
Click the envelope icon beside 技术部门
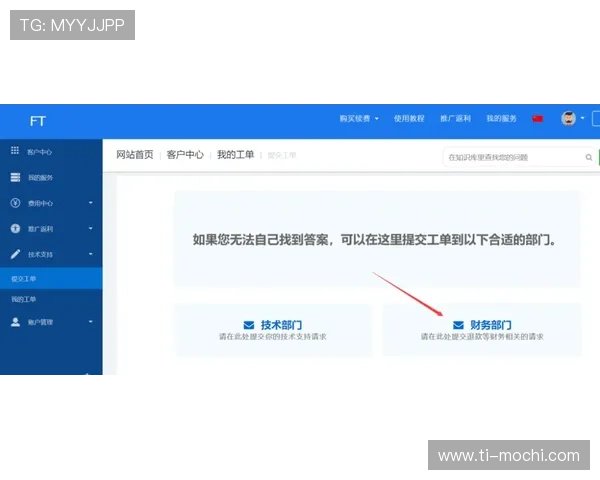click(249, 325)
